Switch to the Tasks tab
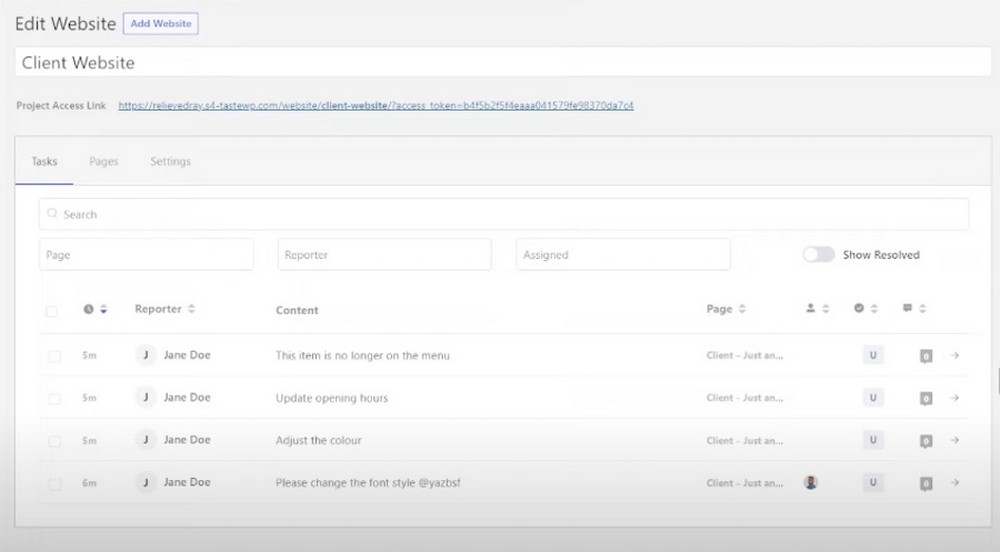1000x552 pixels. tap(44, 161)
